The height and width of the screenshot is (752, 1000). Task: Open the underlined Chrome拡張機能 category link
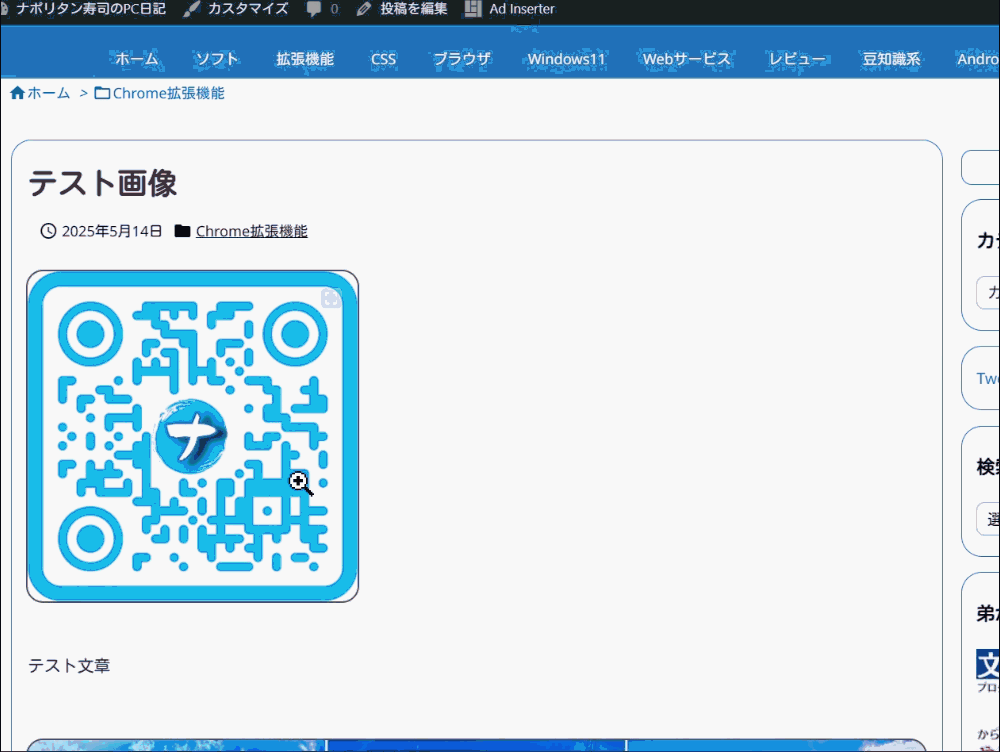pyautogui.click(x=251, y=231)
